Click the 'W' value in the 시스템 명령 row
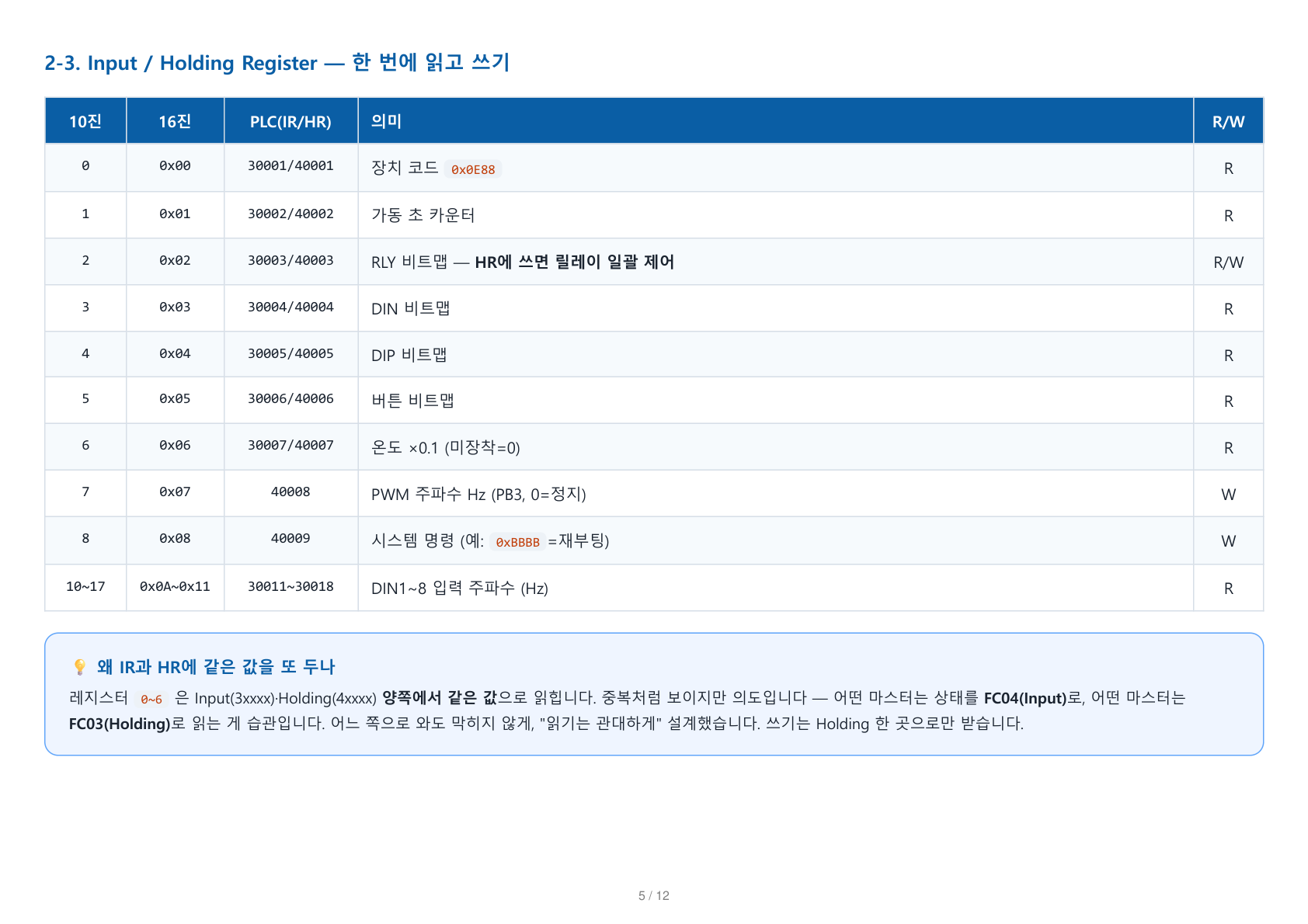Image resolution: width=1308 pixels, height=924 pixels. point(1228,541)
